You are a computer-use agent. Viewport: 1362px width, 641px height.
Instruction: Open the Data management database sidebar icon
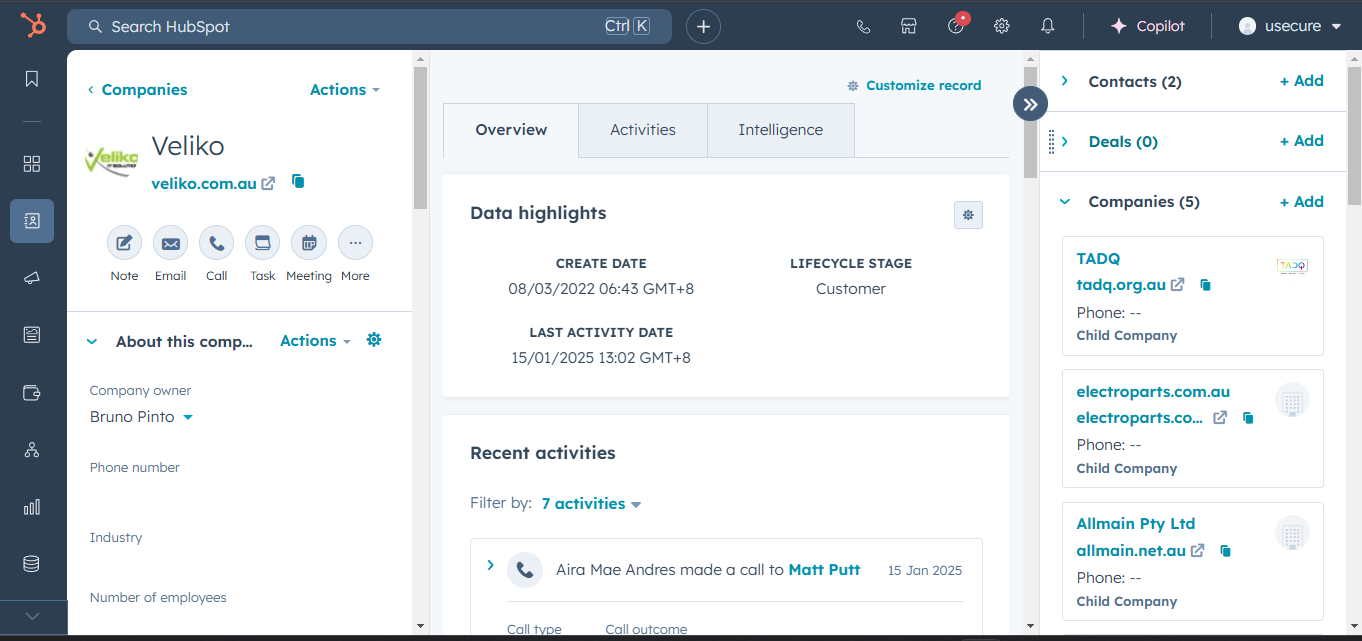32,564
